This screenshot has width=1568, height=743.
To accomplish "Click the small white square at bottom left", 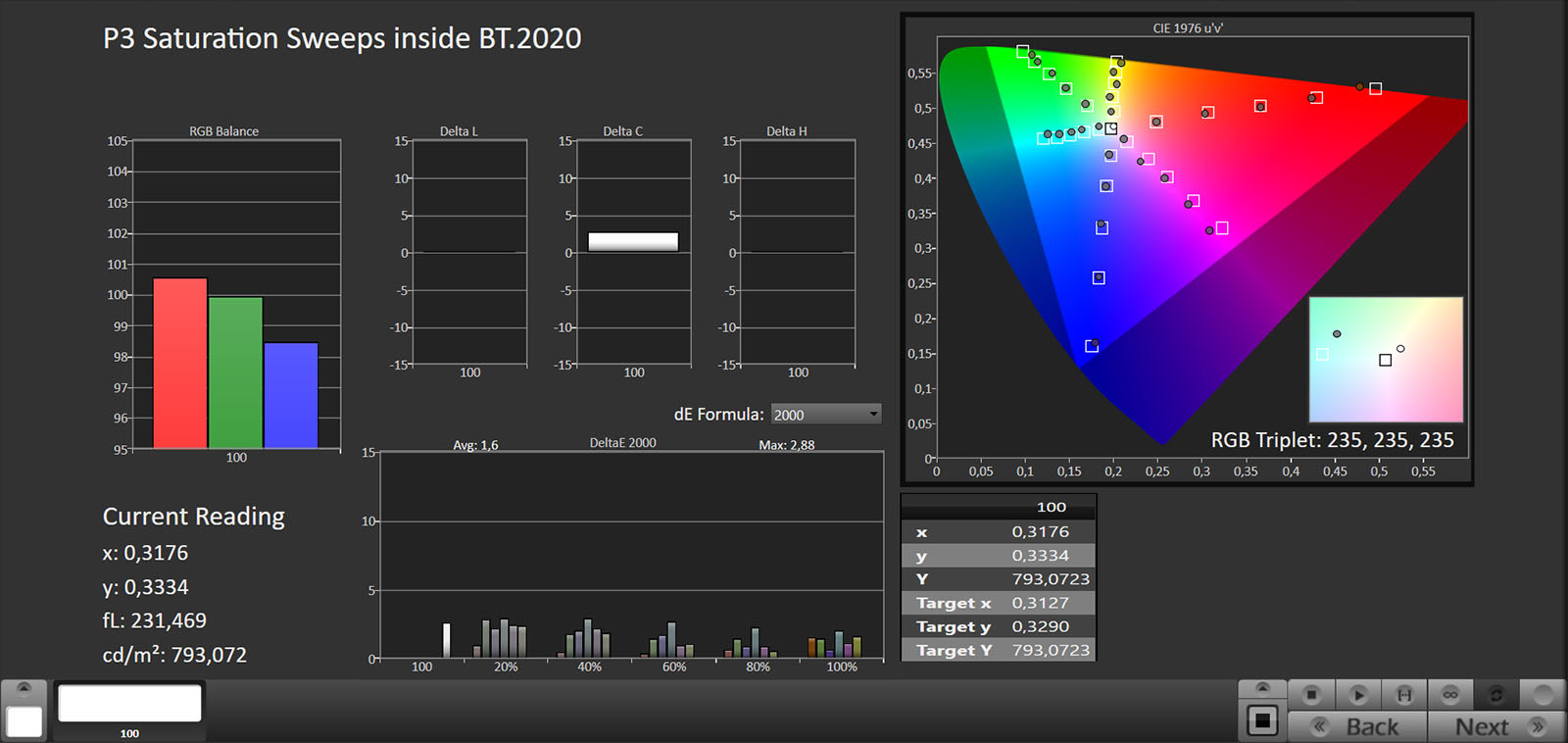I will [24, 721].
